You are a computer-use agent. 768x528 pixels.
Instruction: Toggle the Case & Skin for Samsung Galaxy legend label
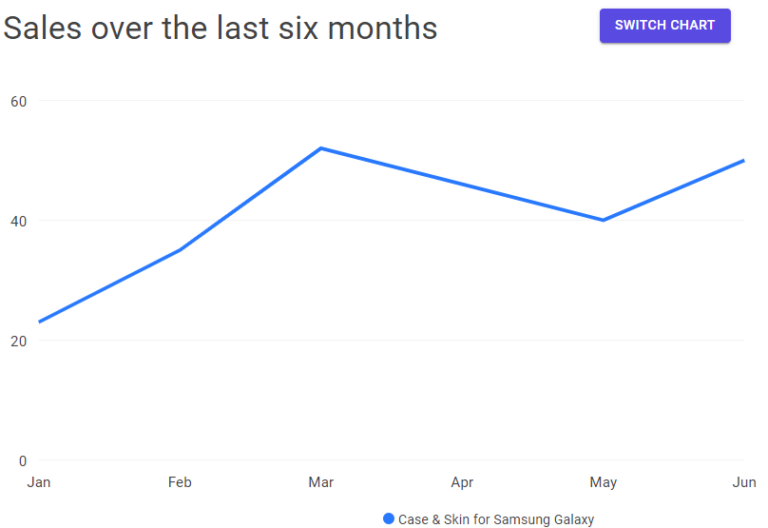coord(496,519)
